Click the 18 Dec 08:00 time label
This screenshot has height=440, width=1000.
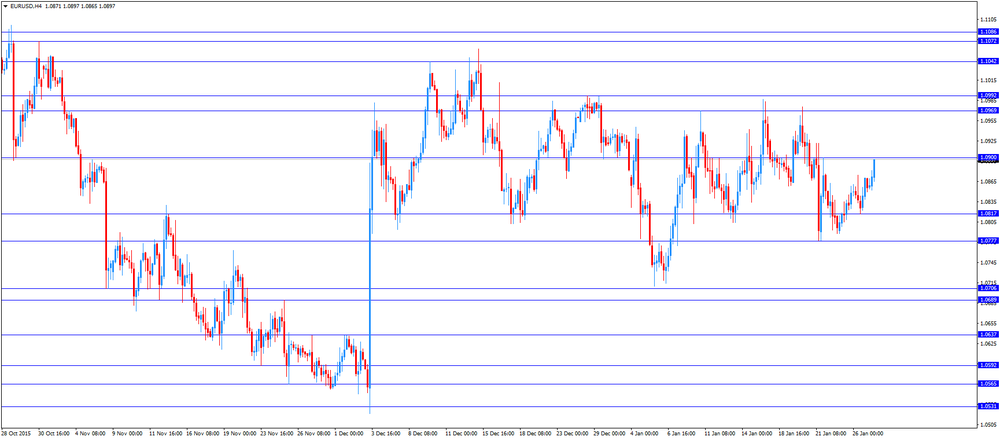point(536,433)
